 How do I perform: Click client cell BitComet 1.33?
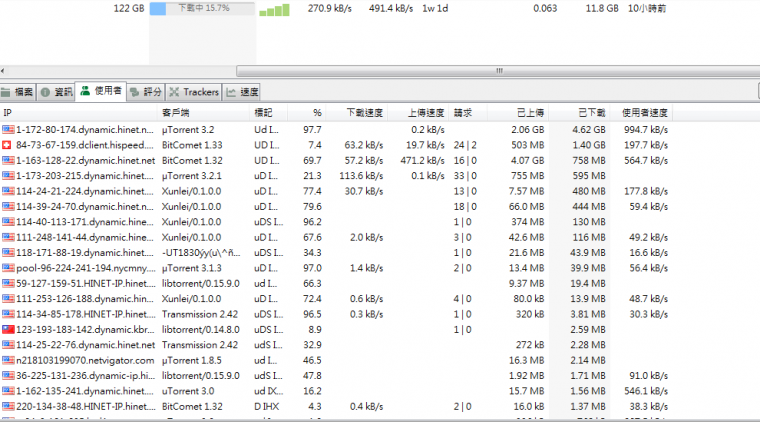click(192, 145)
